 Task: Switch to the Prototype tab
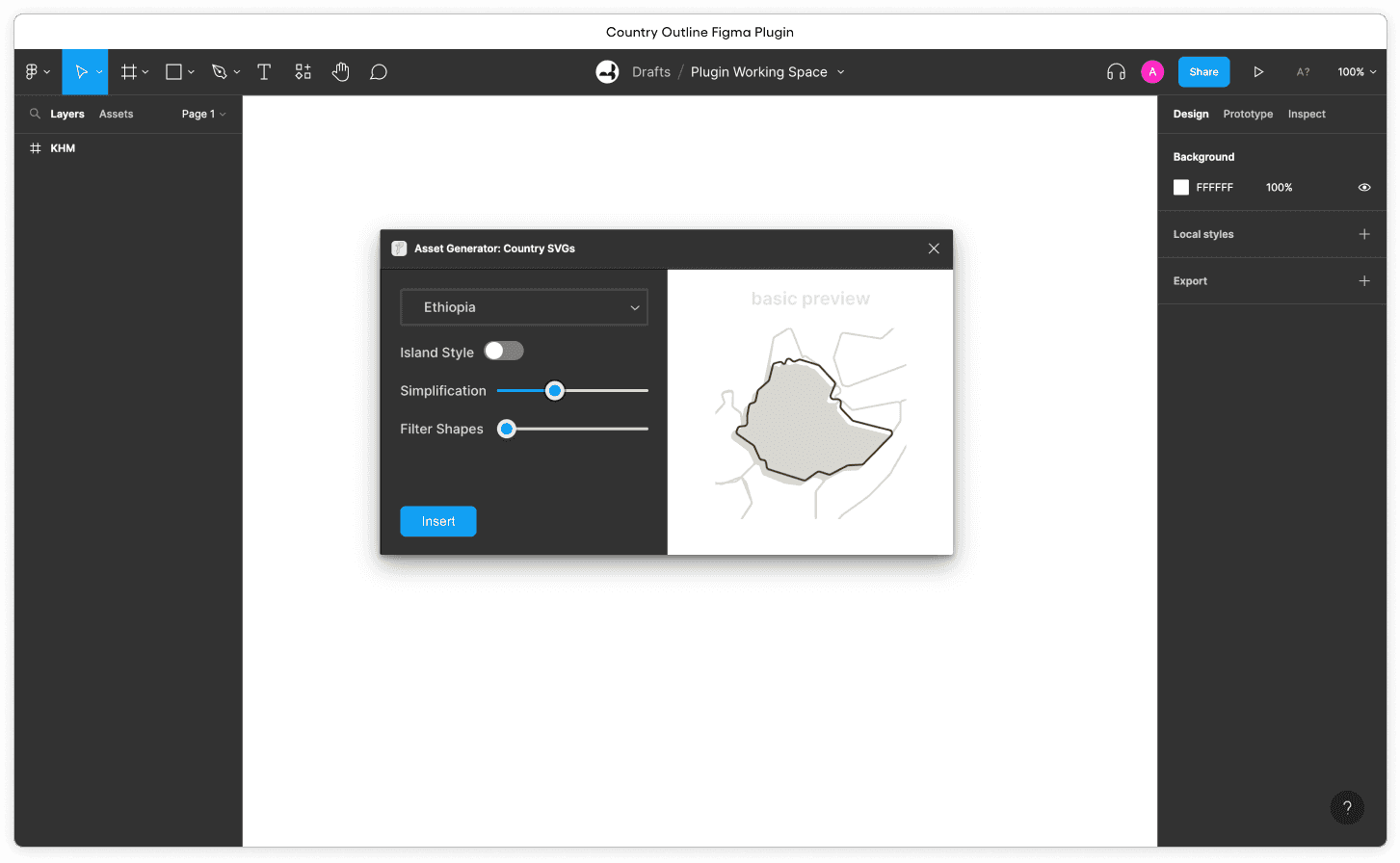click(1248, 114)
